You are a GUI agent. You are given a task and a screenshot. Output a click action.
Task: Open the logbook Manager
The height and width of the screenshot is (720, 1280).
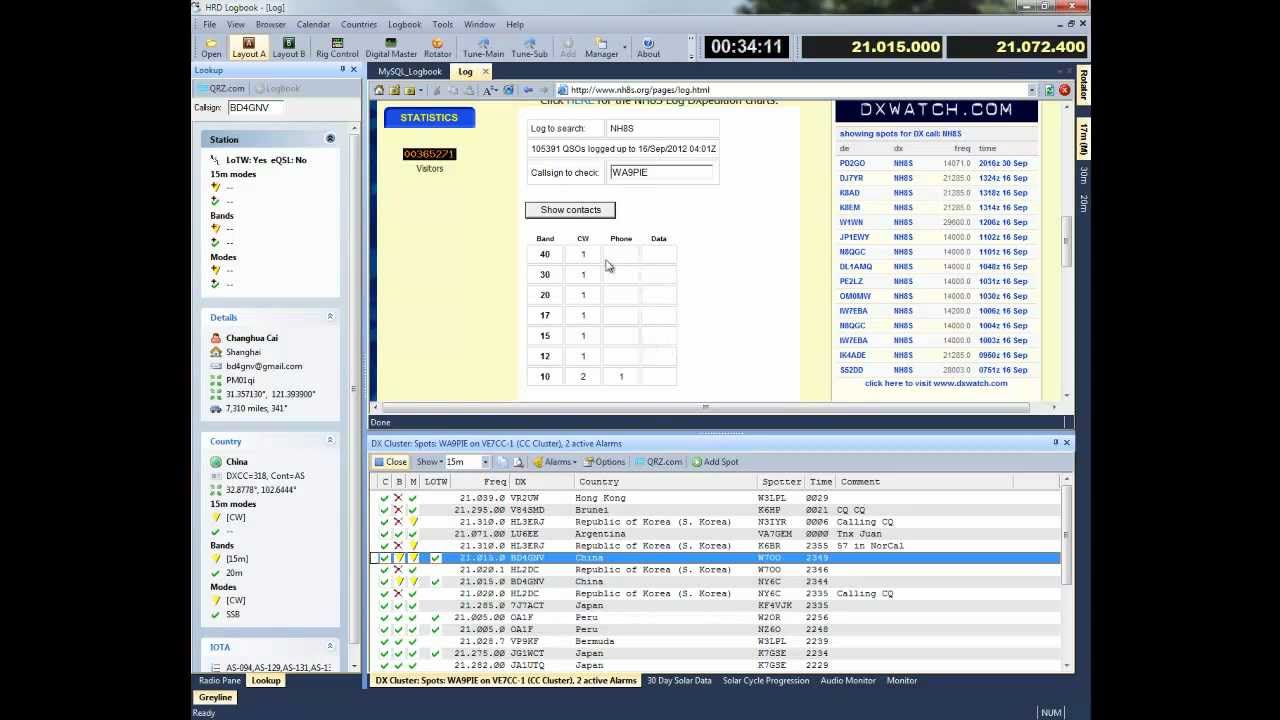(x=601, y=48)
